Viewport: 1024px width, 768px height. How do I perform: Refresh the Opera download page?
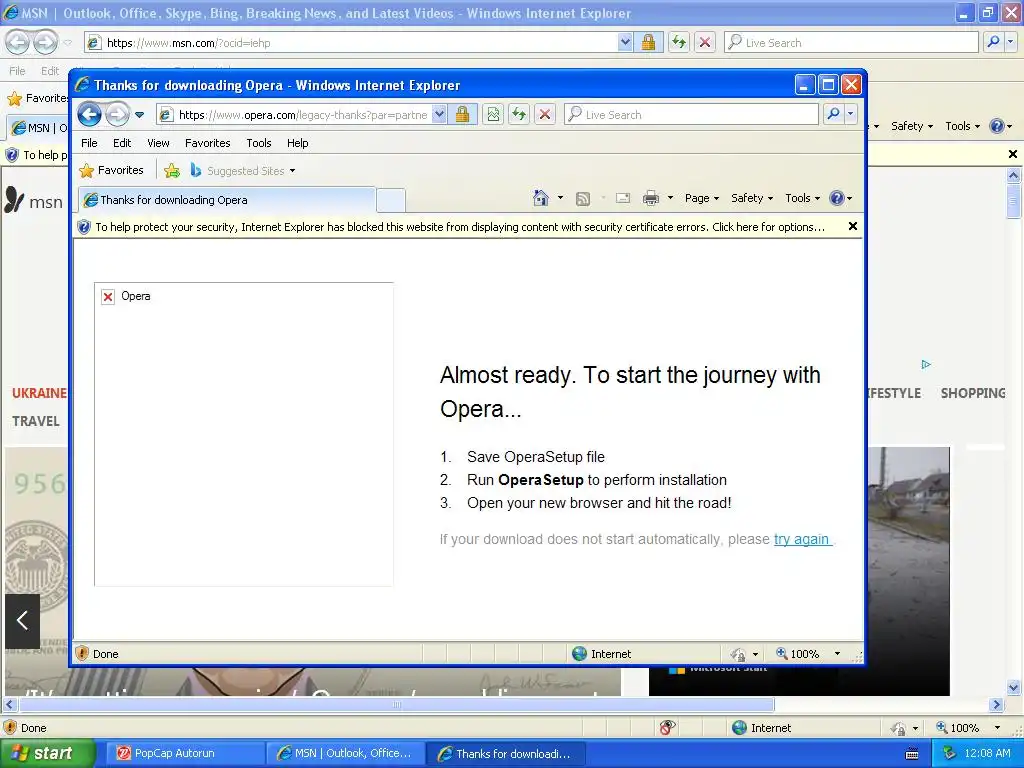coord(519,115)
